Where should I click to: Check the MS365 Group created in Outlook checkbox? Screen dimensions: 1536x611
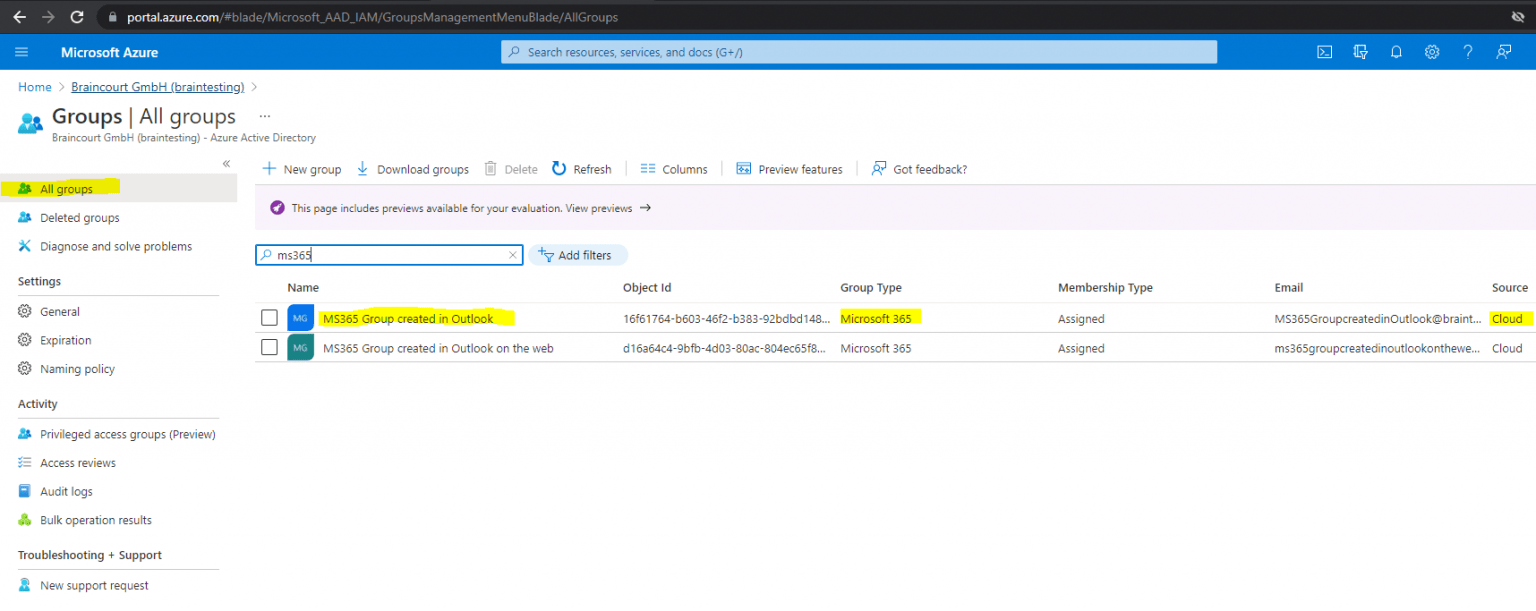[x=269, y=317]
